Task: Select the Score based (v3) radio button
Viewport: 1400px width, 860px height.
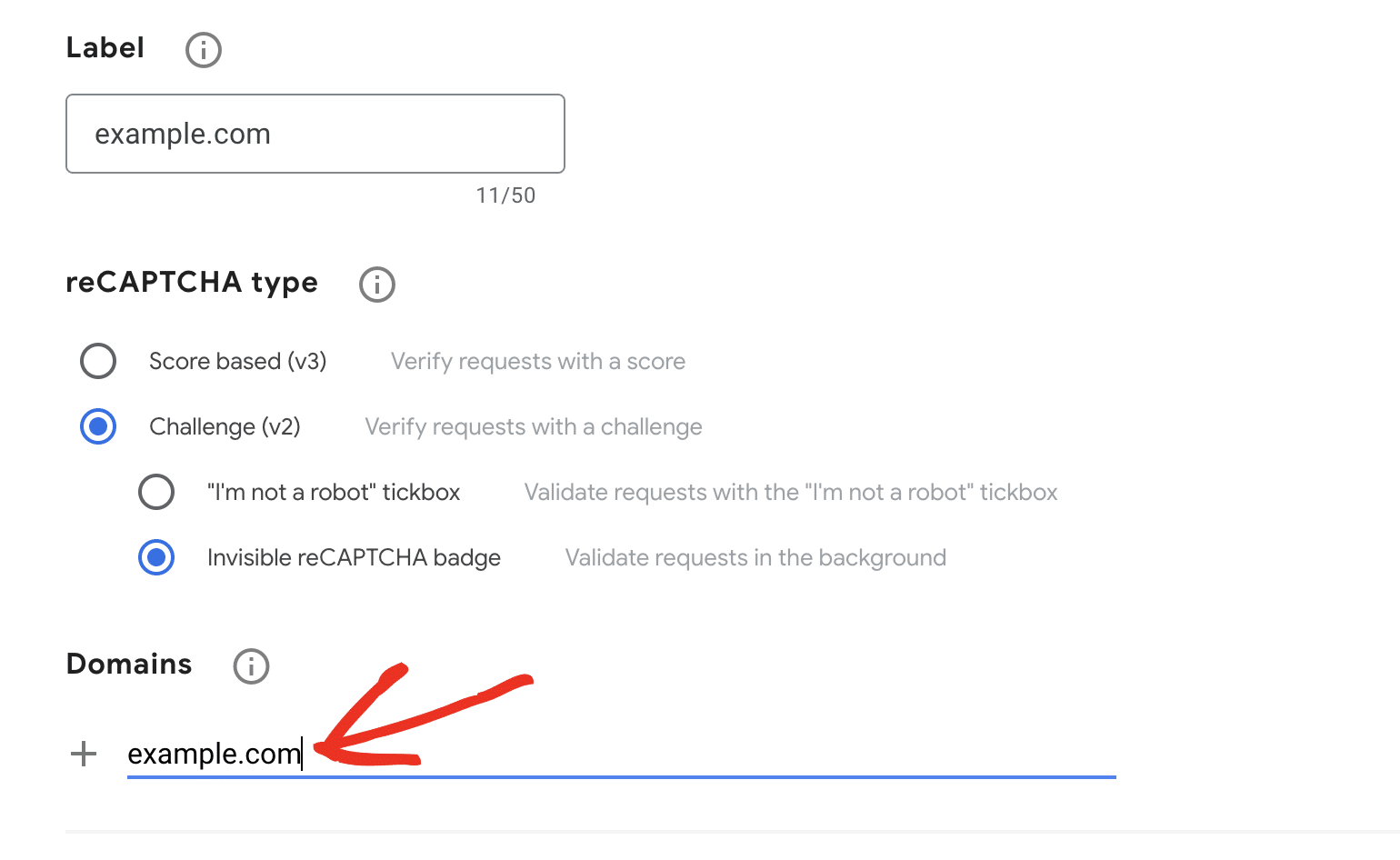Action: pos(98,361)
